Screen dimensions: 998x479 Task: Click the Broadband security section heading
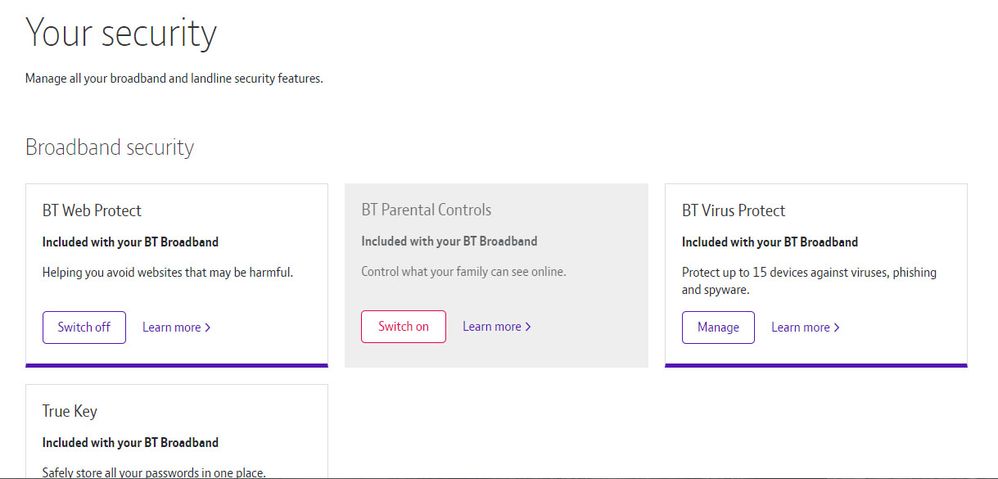click(109, 147)
